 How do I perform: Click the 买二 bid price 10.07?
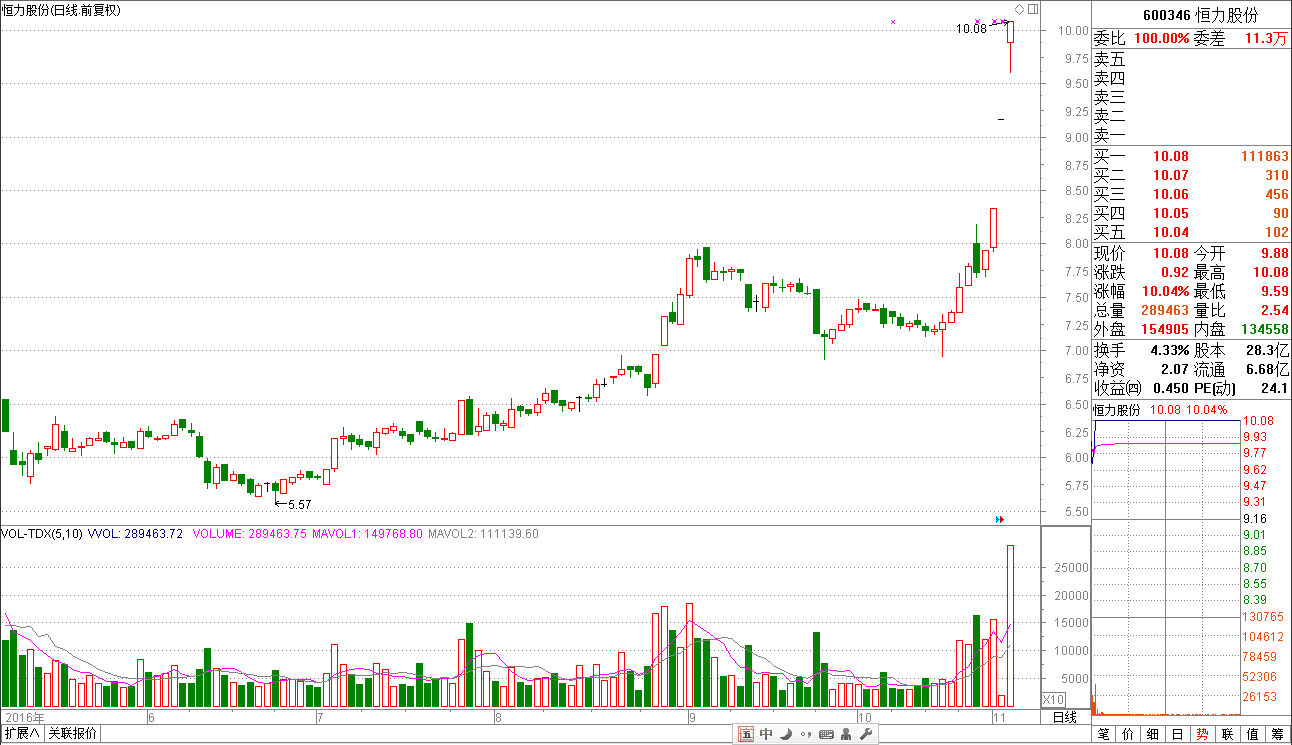click(1170, 175)
